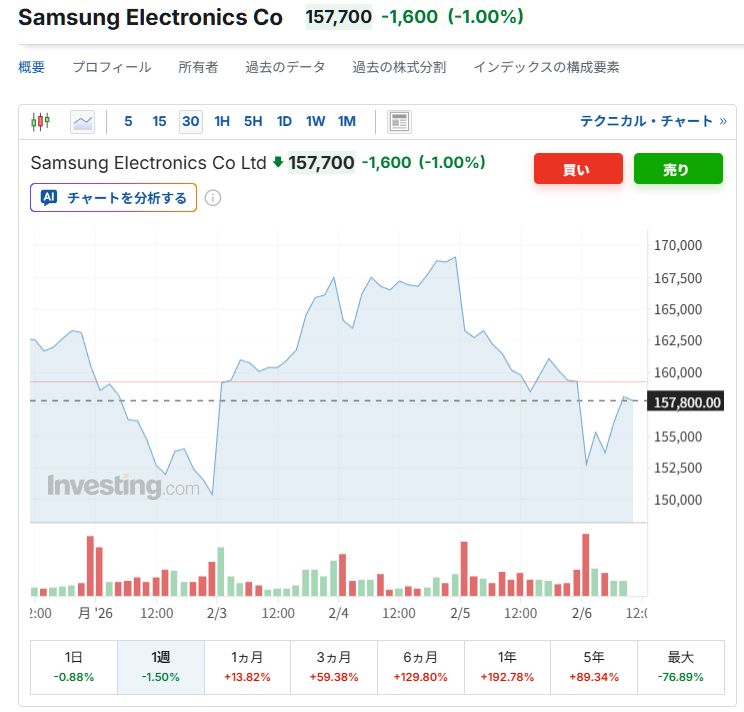Go to インデックスの構成要素 tab

tap(546, 67)
